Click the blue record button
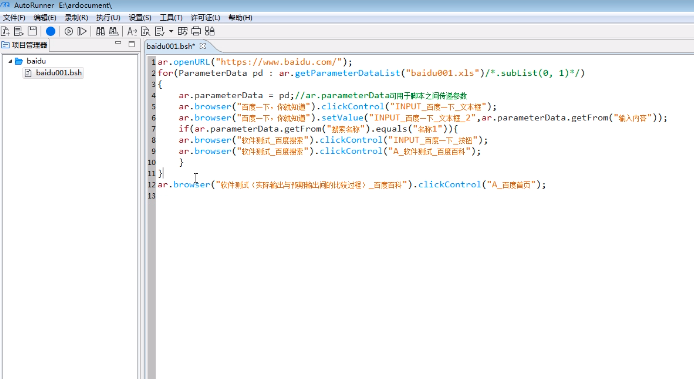 [50, 31]
